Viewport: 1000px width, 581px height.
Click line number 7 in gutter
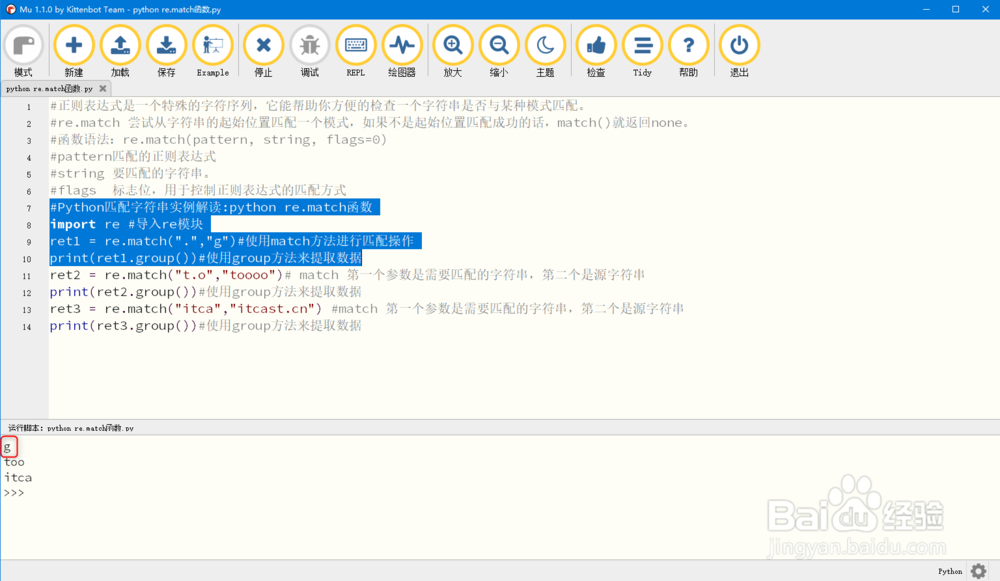tap(28, 208)
